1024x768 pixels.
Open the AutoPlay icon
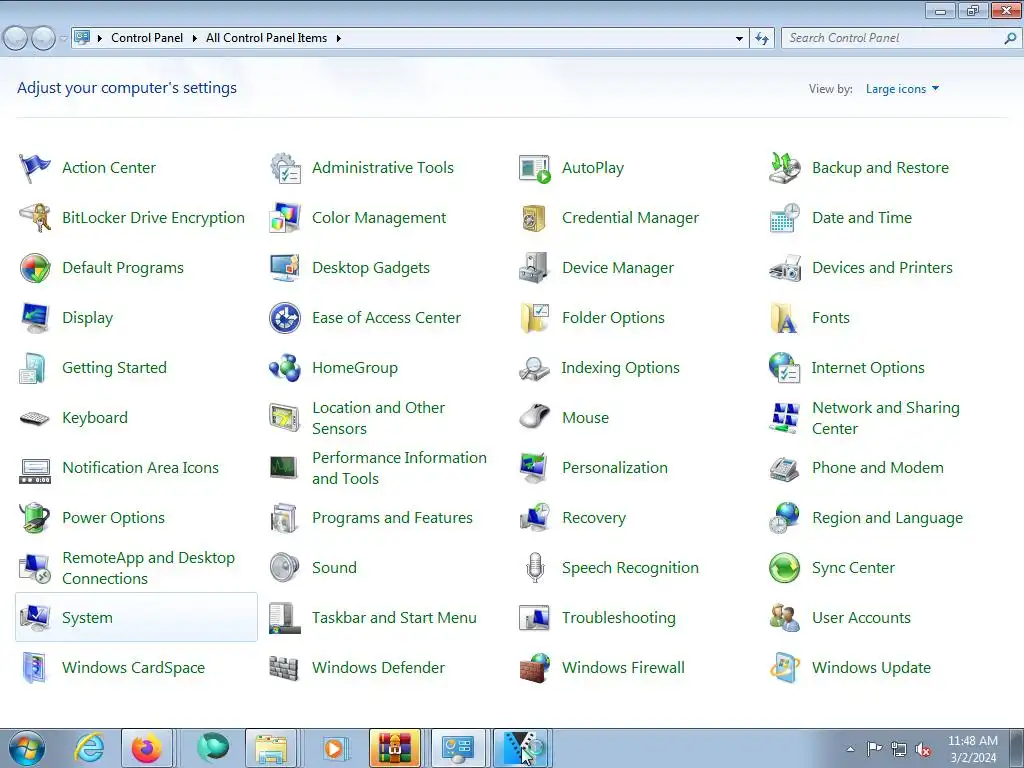pos(534,168)
